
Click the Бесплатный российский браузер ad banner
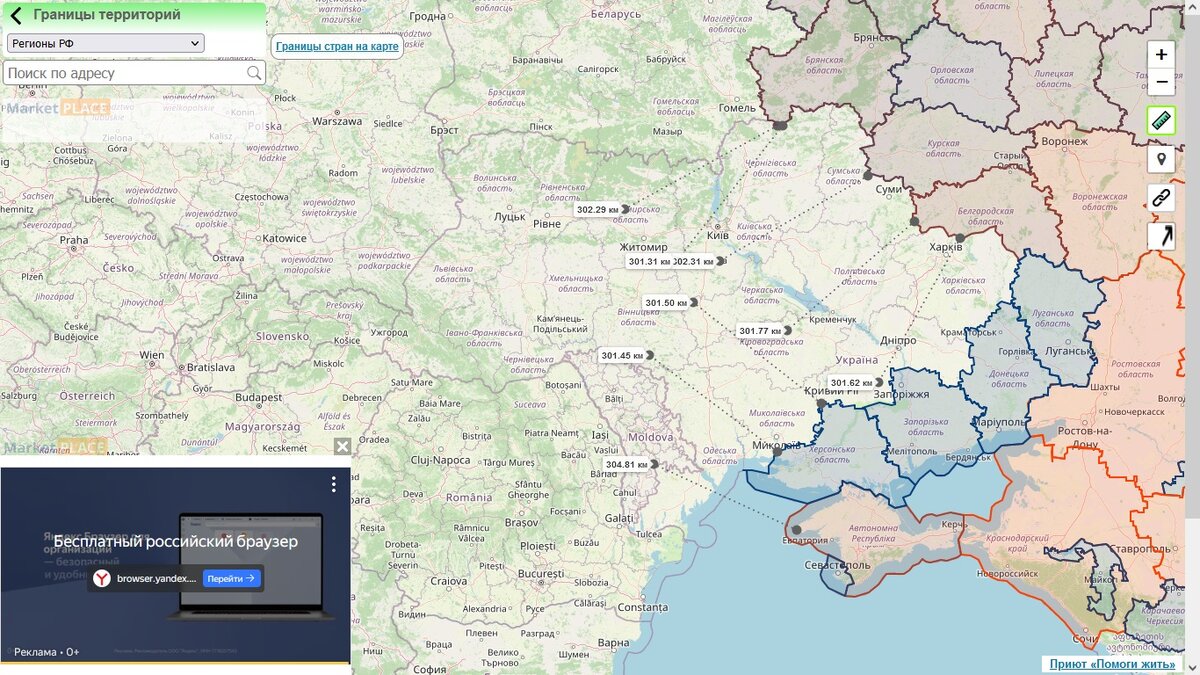(x=176, y=541)
